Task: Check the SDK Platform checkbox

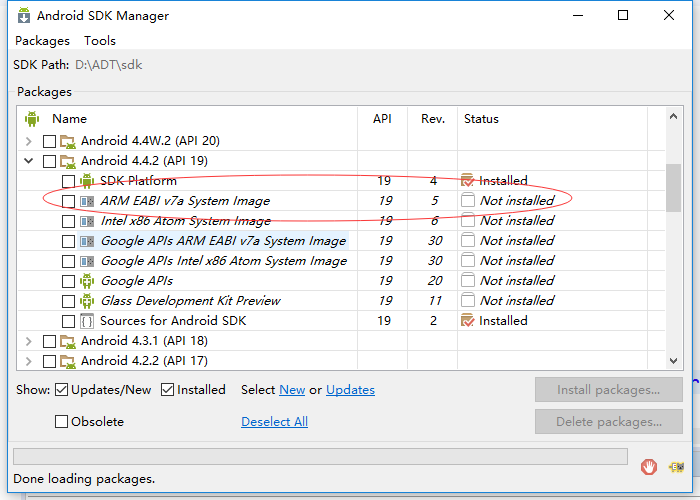Action: 68,181
